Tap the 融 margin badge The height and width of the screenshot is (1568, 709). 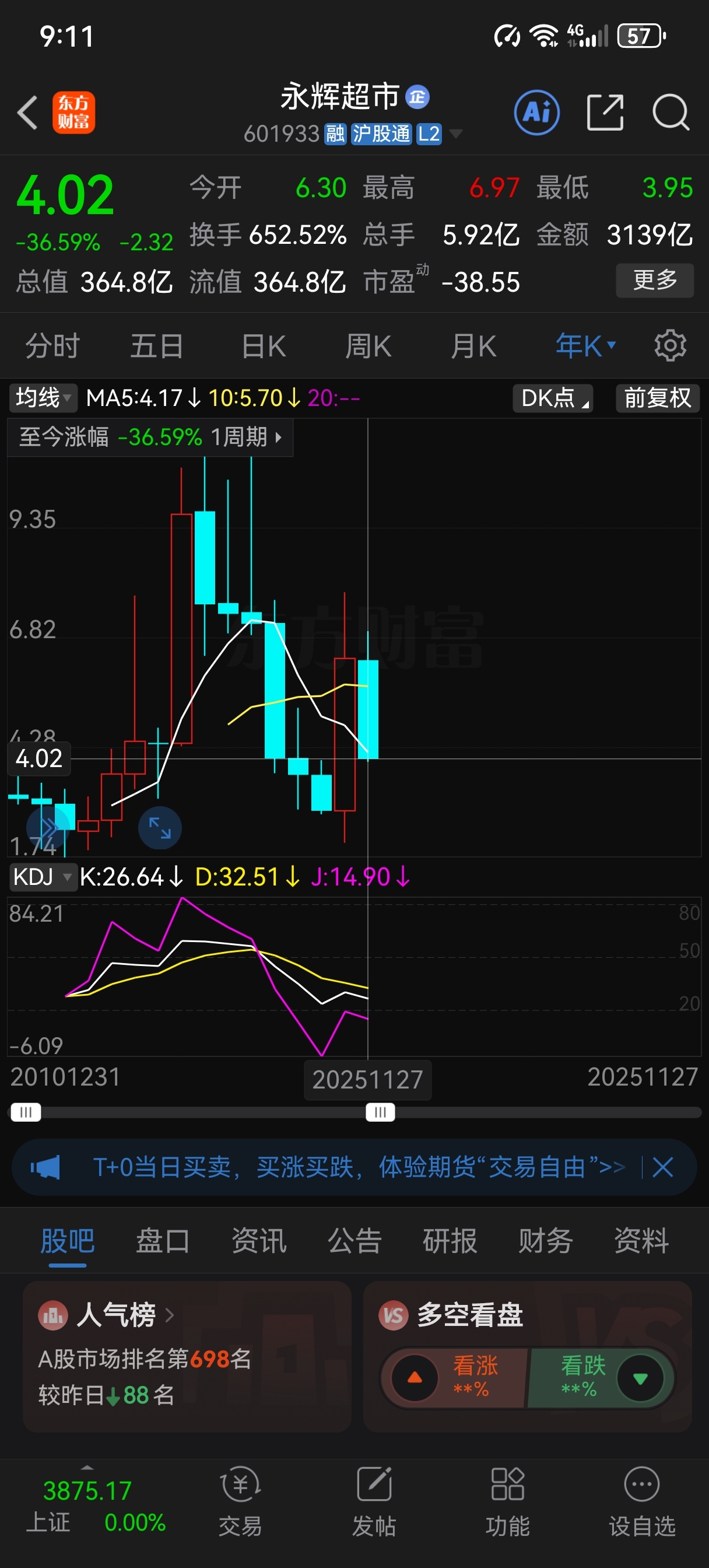(x=335, y=134)
